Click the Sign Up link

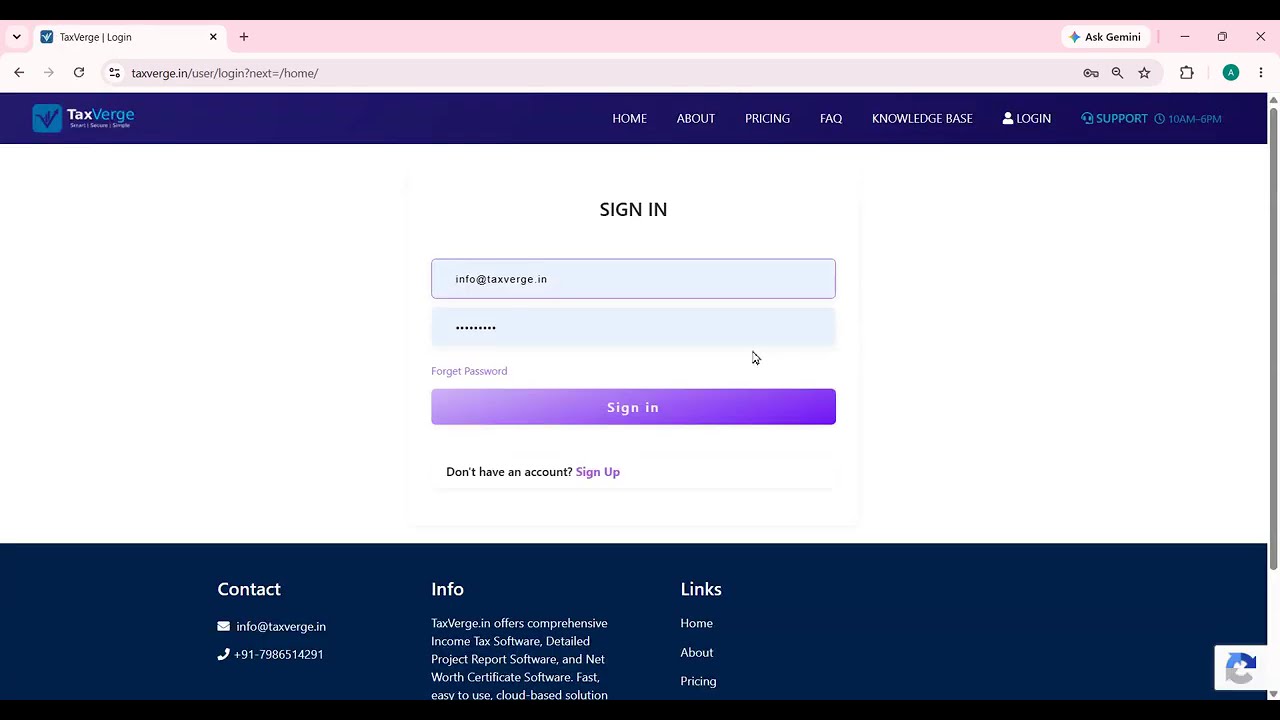coord(597,472)
